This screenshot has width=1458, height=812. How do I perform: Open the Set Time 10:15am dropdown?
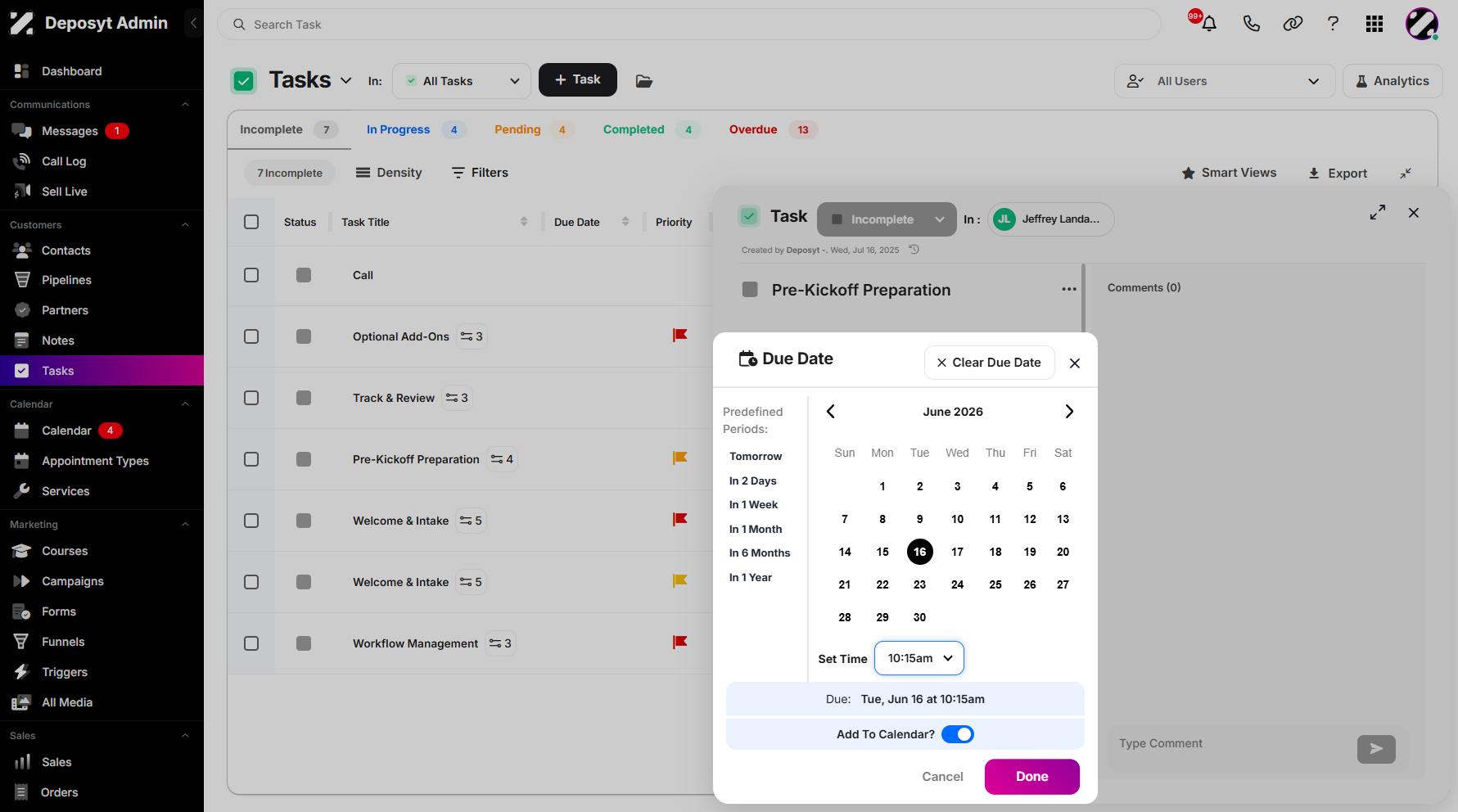pos(919,658)
